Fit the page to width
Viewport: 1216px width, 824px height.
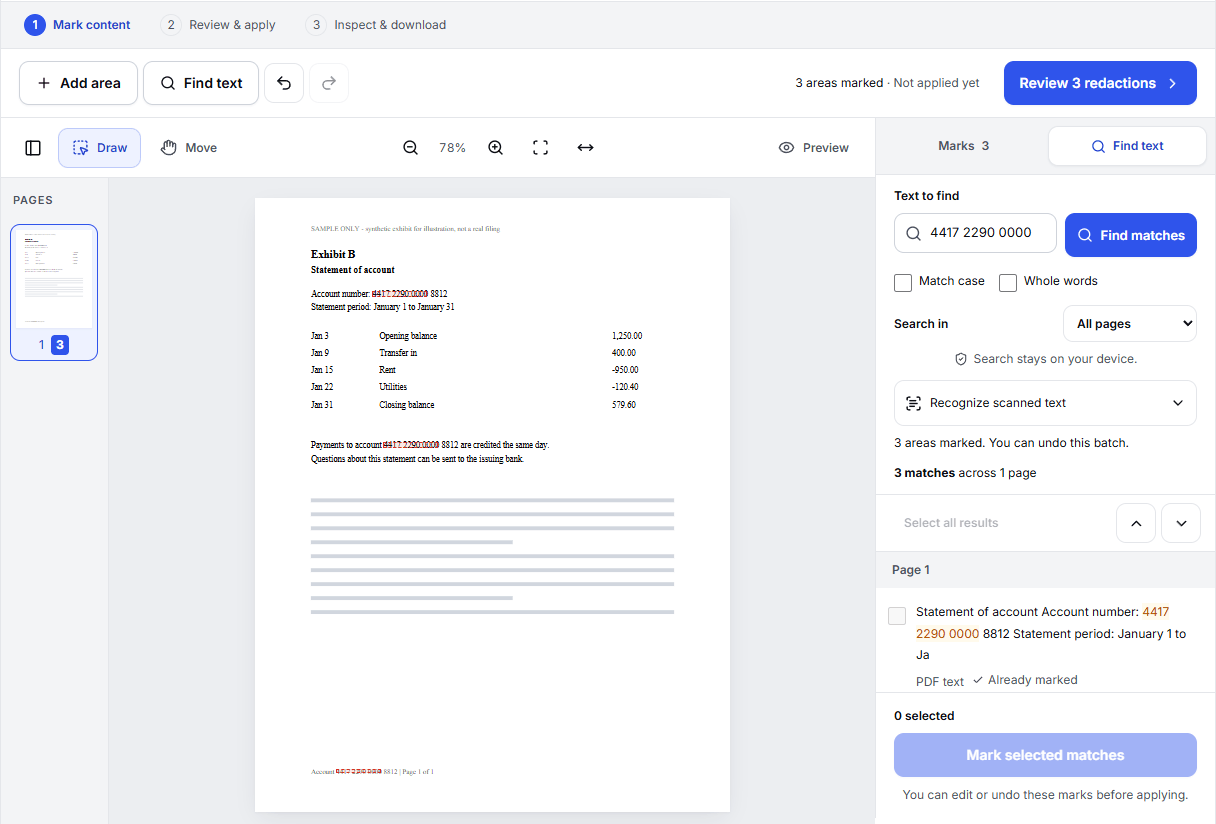coord(586,148)
